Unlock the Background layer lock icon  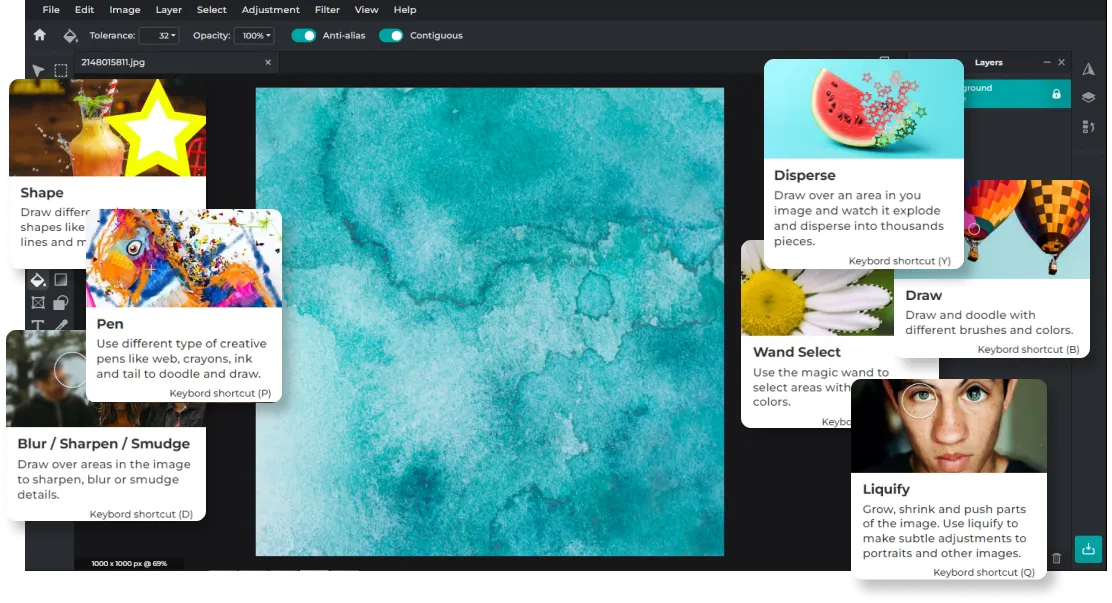coord(1056,94)
